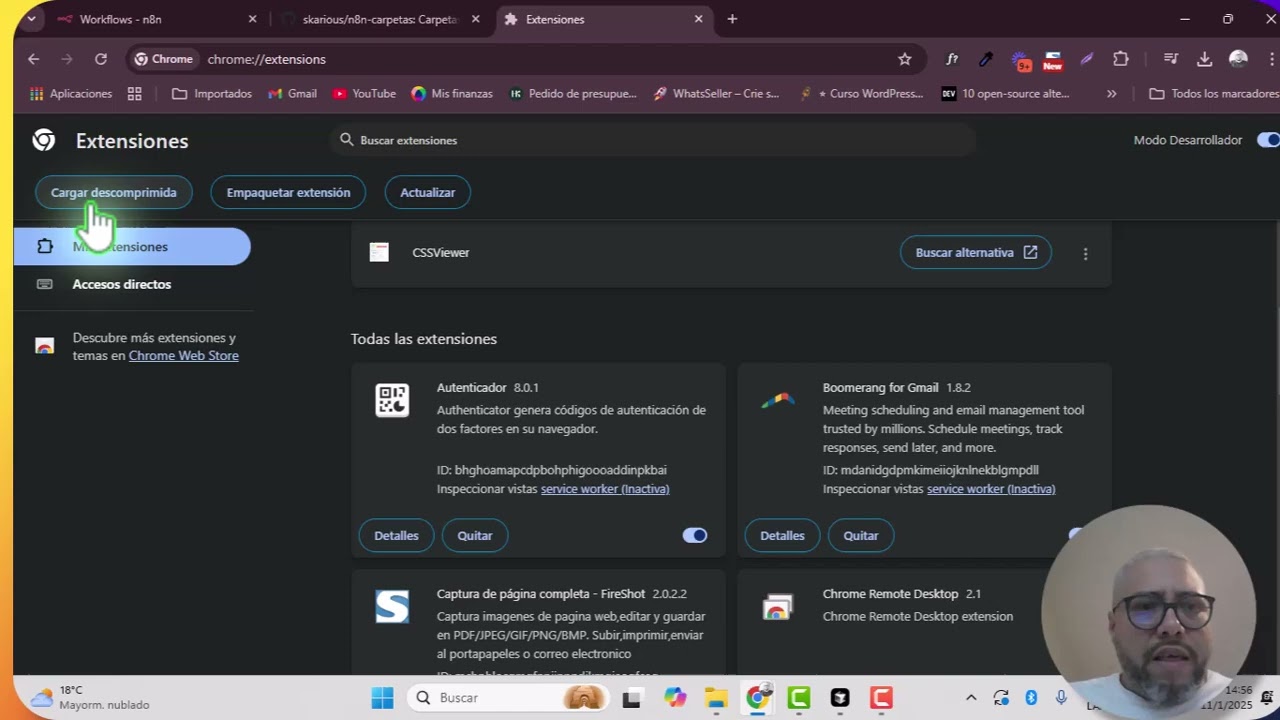The width and height of the screenshot is (1280, 720).
Task: Inspect Autenticador service worker link
Action: tap(605, 489)
